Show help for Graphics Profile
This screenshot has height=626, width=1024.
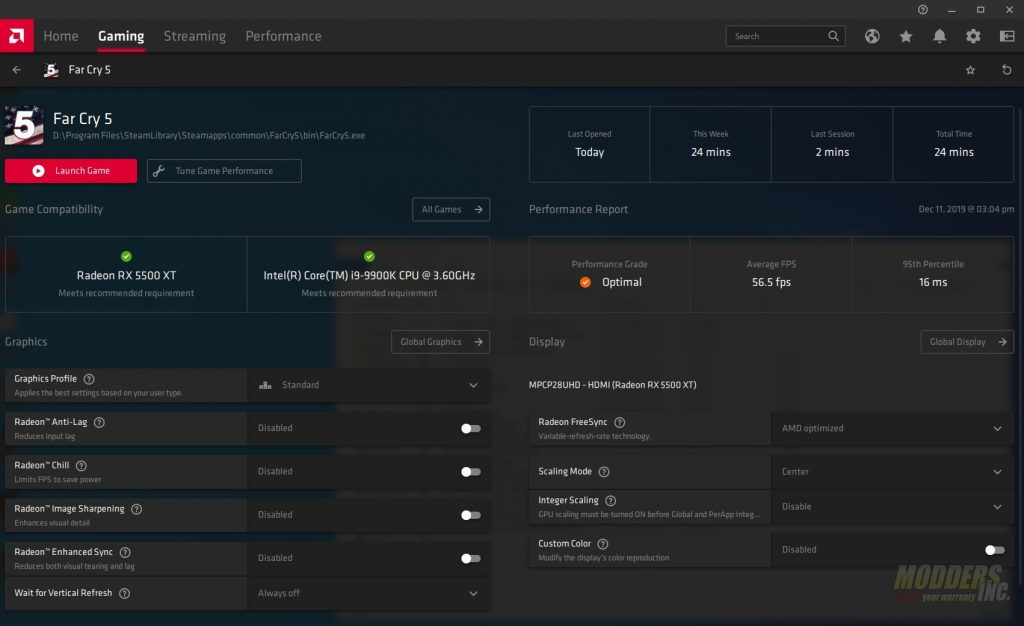point(89,379)
